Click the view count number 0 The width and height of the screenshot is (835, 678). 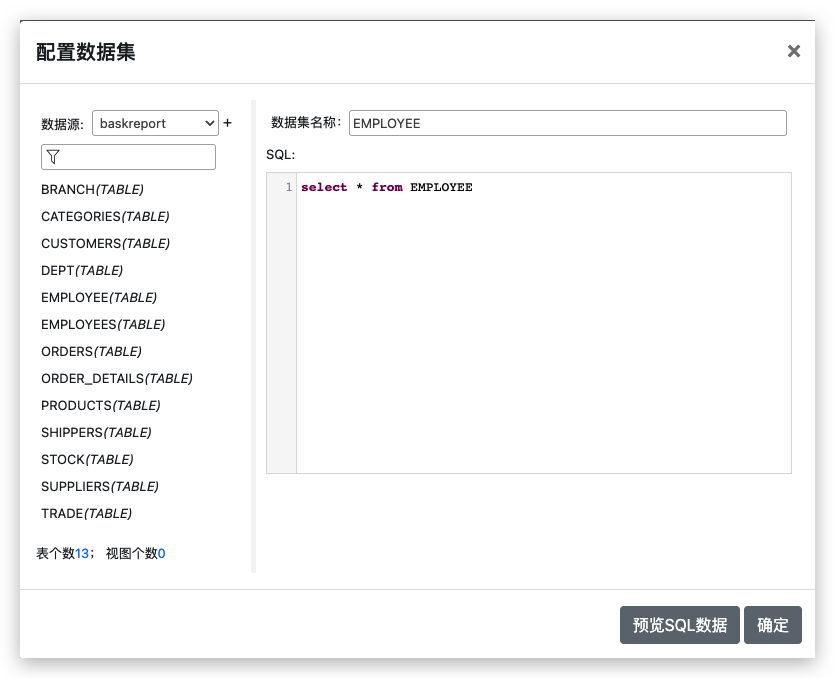[161, 554]
